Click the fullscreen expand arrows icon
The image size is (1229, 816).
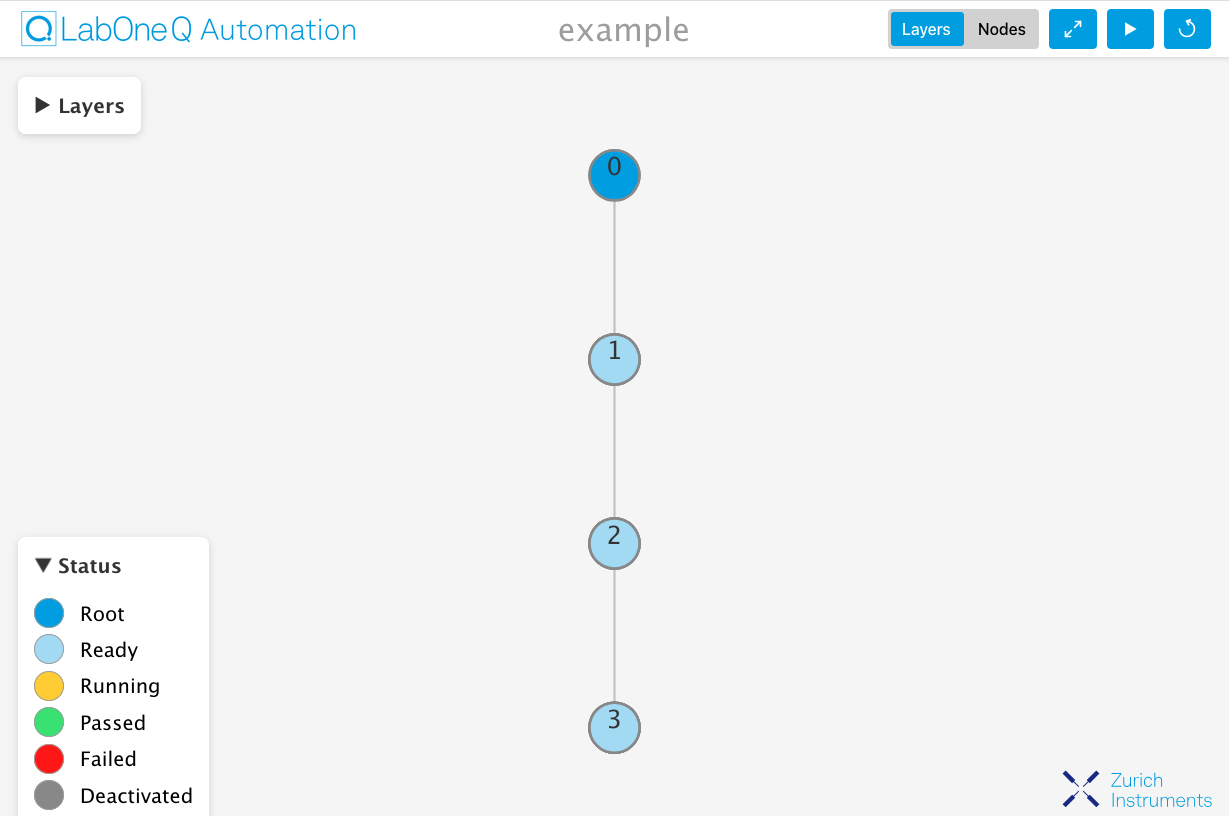1072,29
